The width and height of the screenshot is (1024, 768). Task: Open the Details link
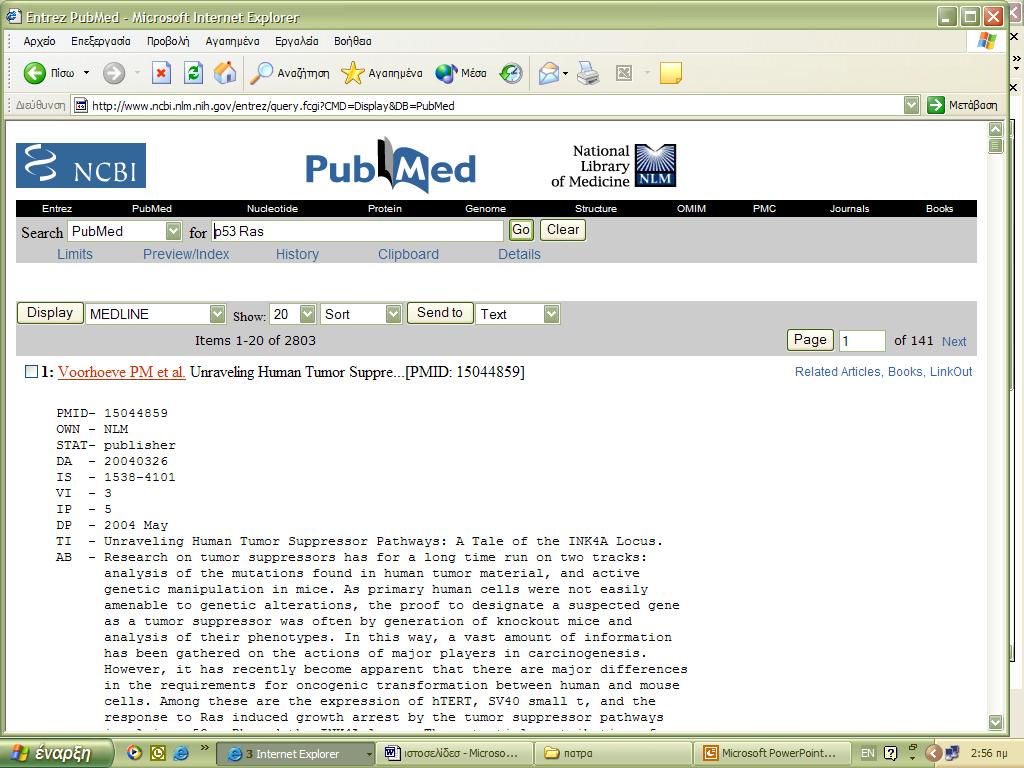coord(519,254)
